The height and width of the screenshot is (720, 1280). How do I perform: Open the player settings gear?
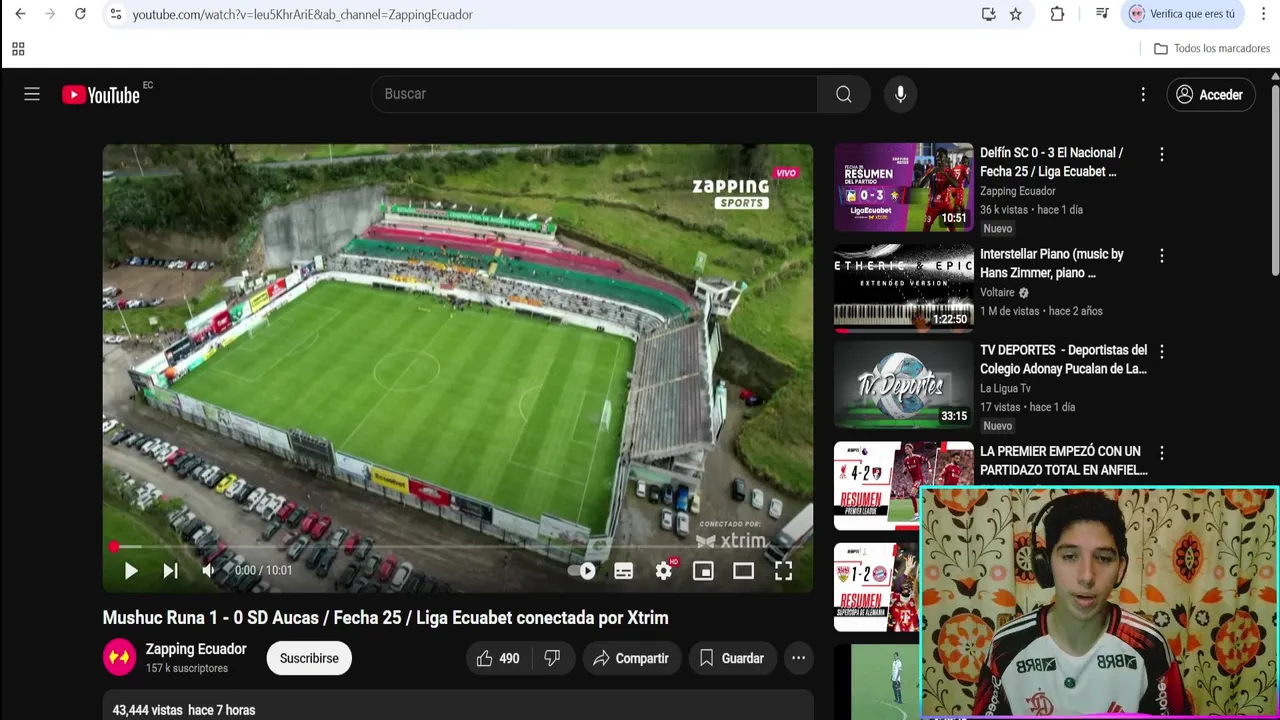click(664, 571)
